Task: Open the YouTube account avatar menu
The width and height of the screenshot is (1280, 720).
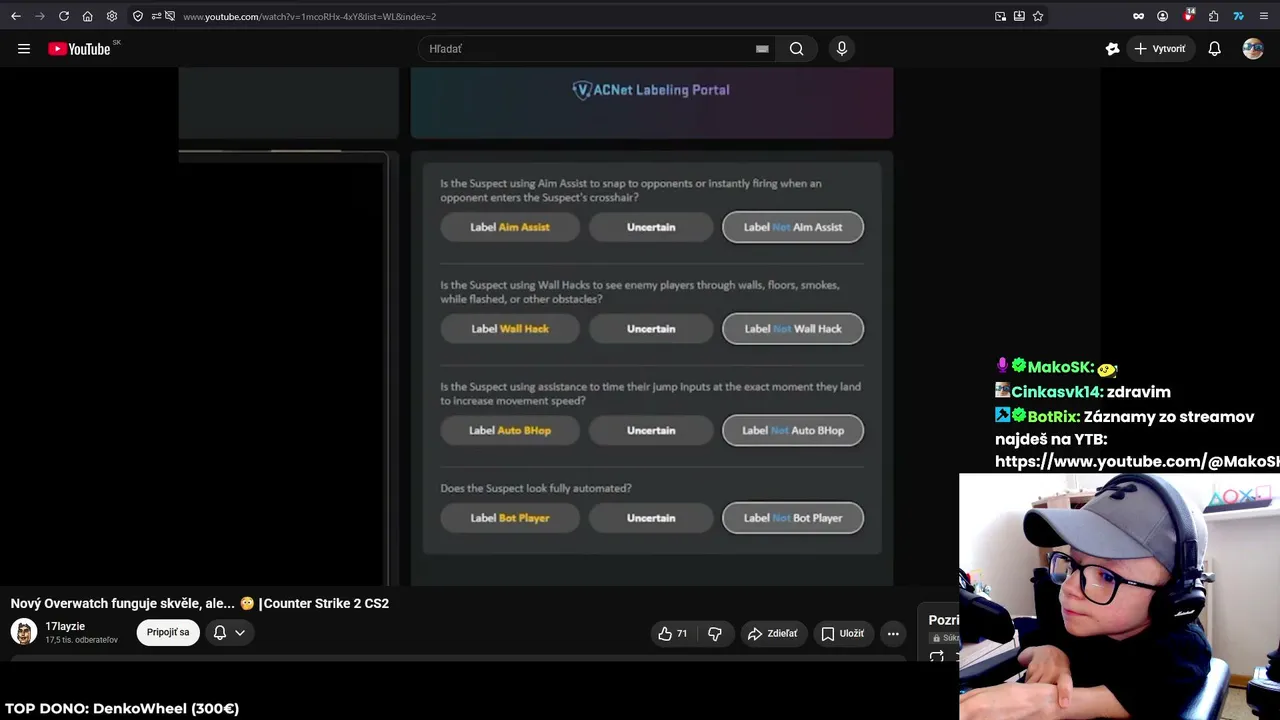Action: pyautogui.click(x=1253, y=49)
